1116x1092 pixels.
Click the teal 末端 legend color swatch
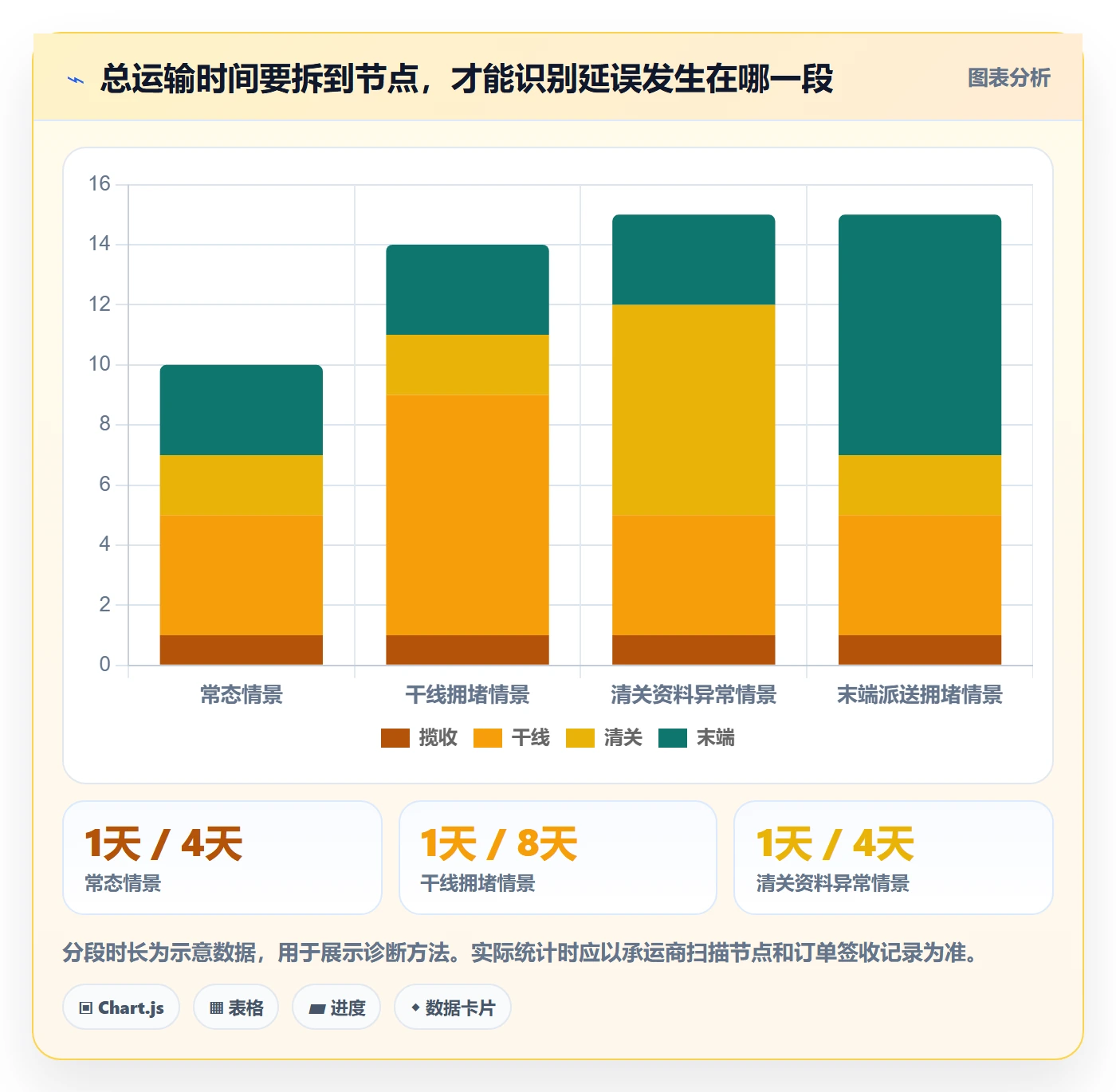coord(673,738)
